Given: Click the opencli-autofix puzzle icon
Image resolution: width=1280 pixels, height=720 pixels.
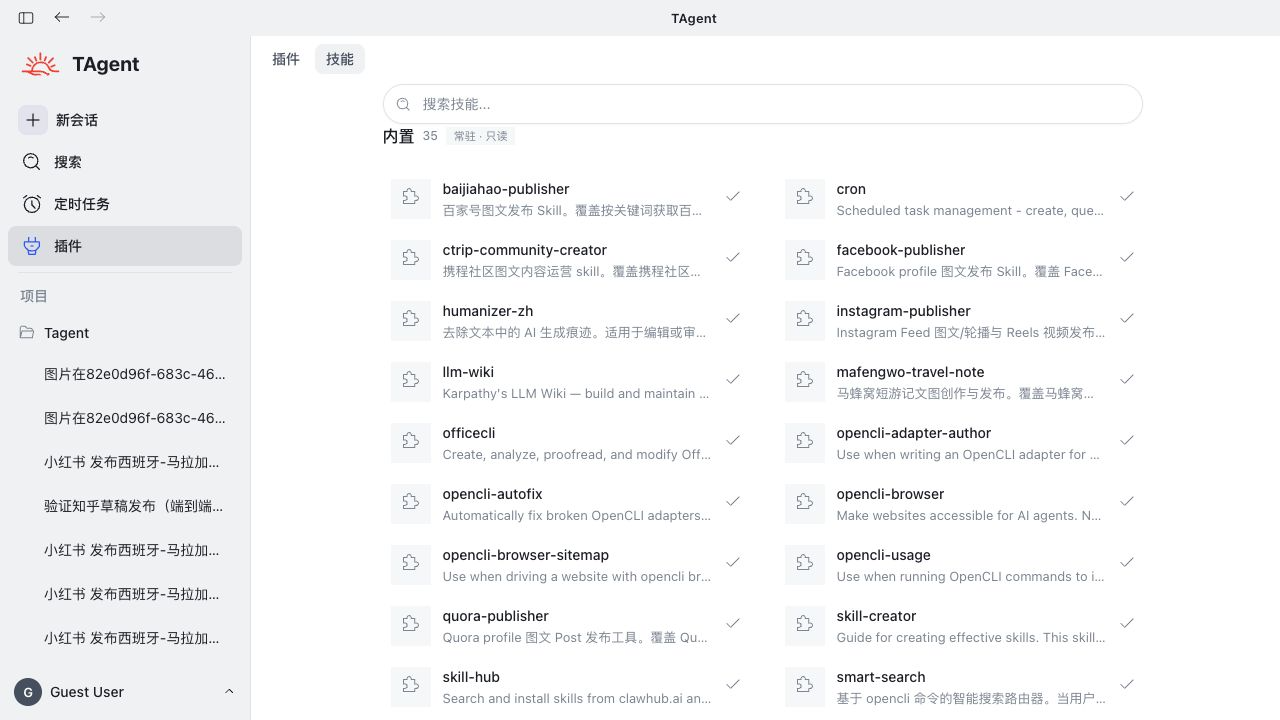Looking at the screenshot, I should point(410,504).
